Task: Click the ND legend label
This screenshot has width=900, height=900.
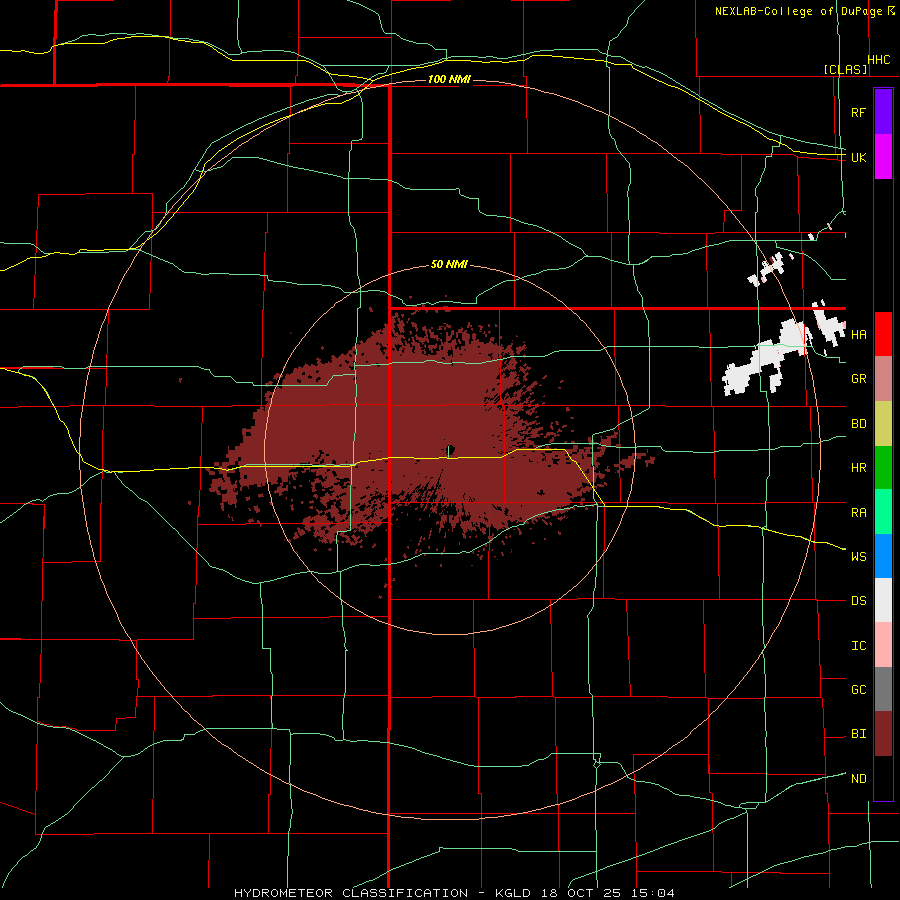Action: pyautogui.click(x=858, y=778)
